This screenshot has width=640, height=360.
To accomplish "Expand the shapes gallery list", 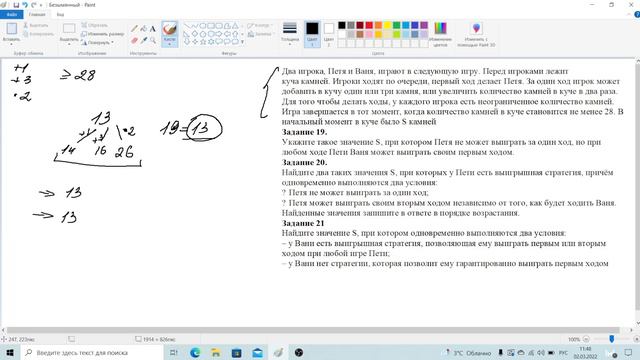I will (x=242, y=42).
